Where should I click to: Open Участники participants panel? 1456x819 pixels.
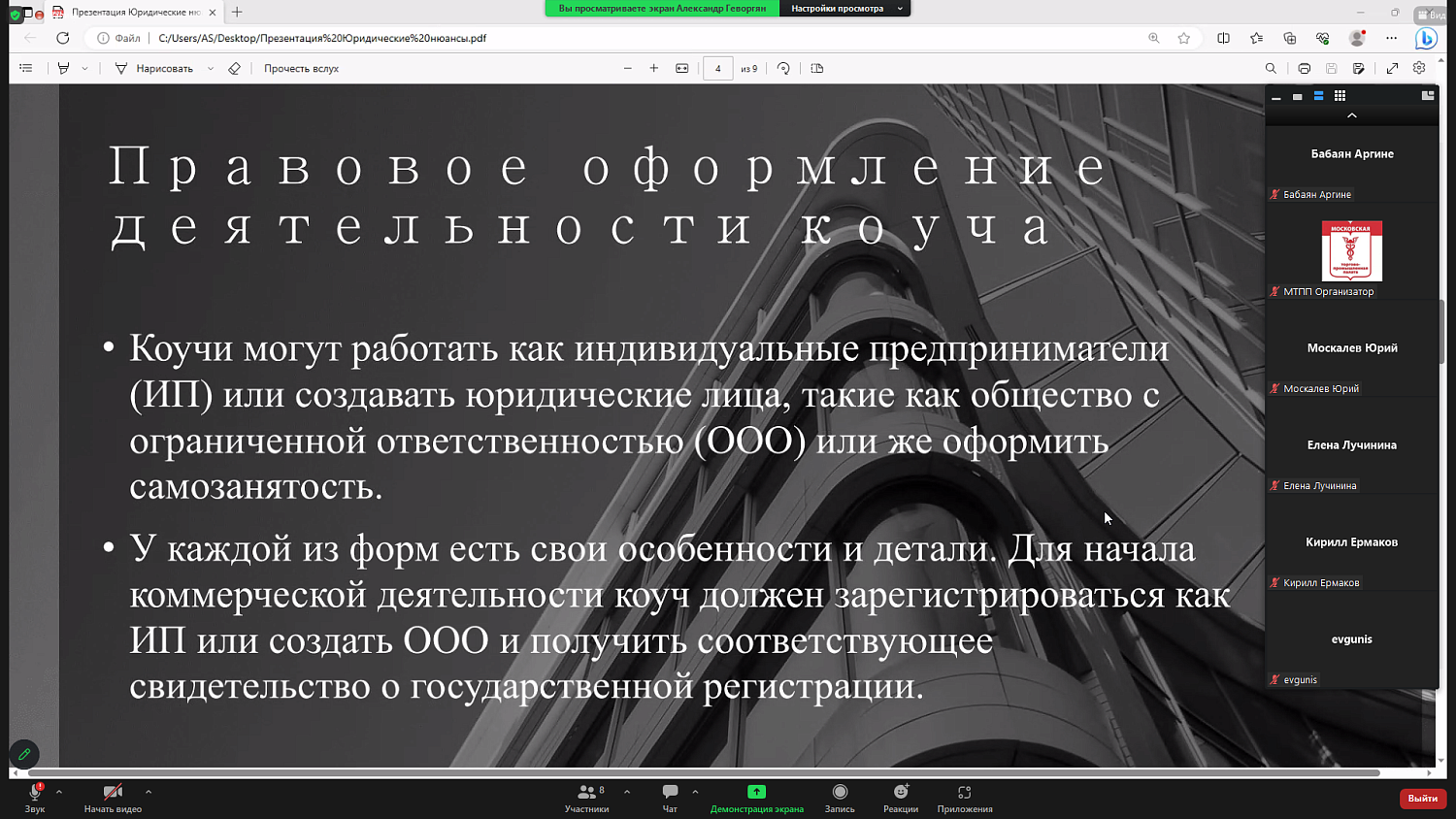pyautogui.click(x=587, y=798)
